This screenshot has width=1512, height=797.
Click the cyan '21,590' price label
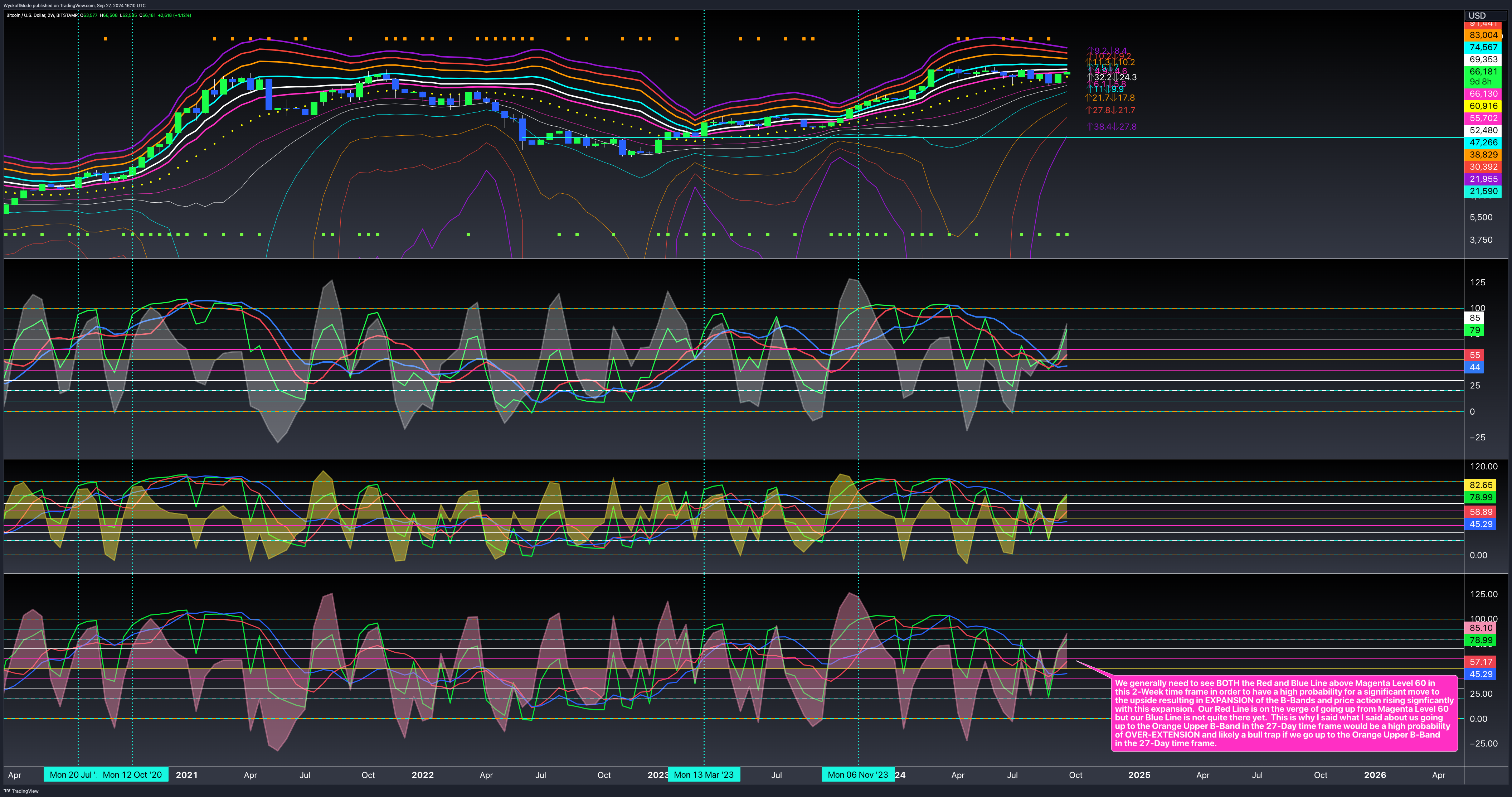click(1483, 192)
